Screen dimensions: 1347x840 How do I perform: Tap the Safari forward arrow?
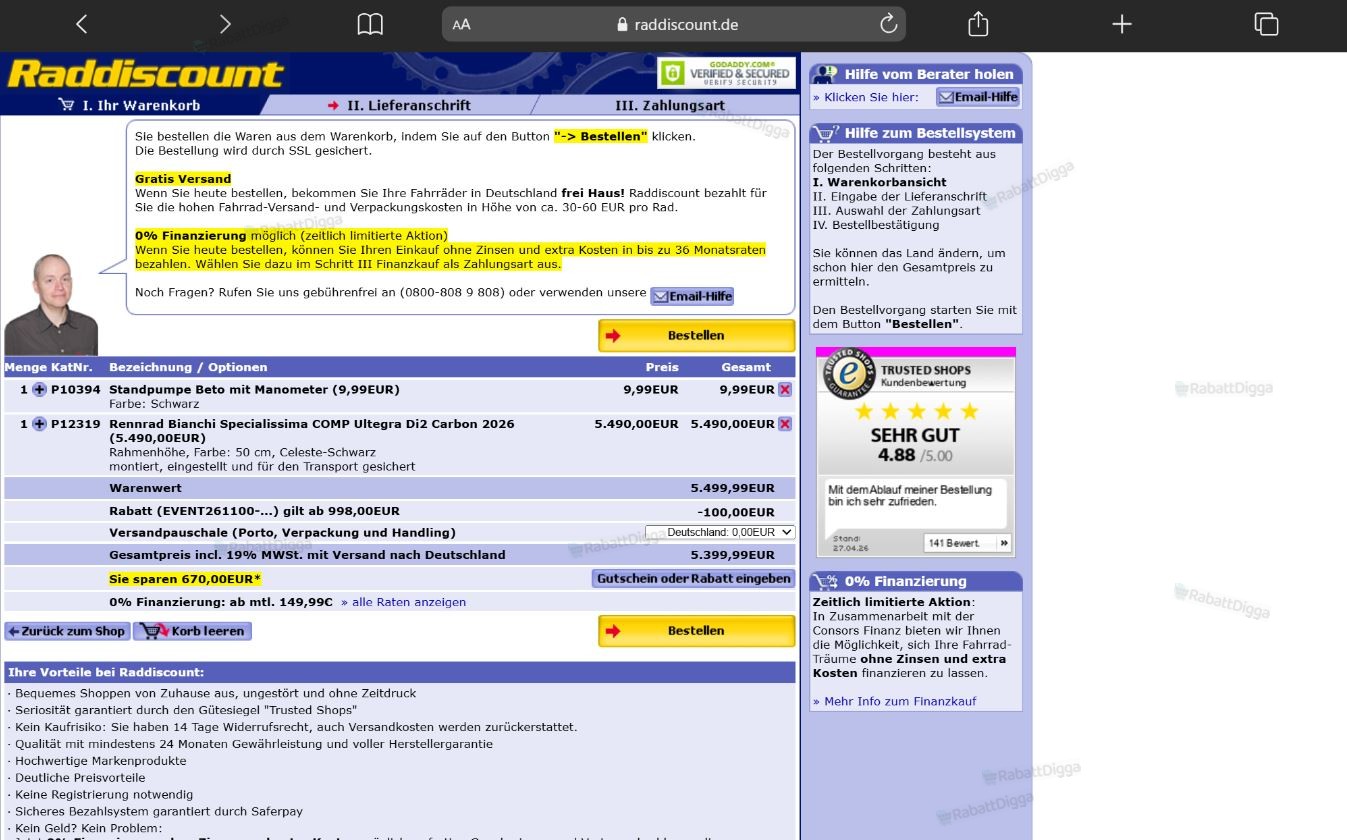click(x=225, y=24)
